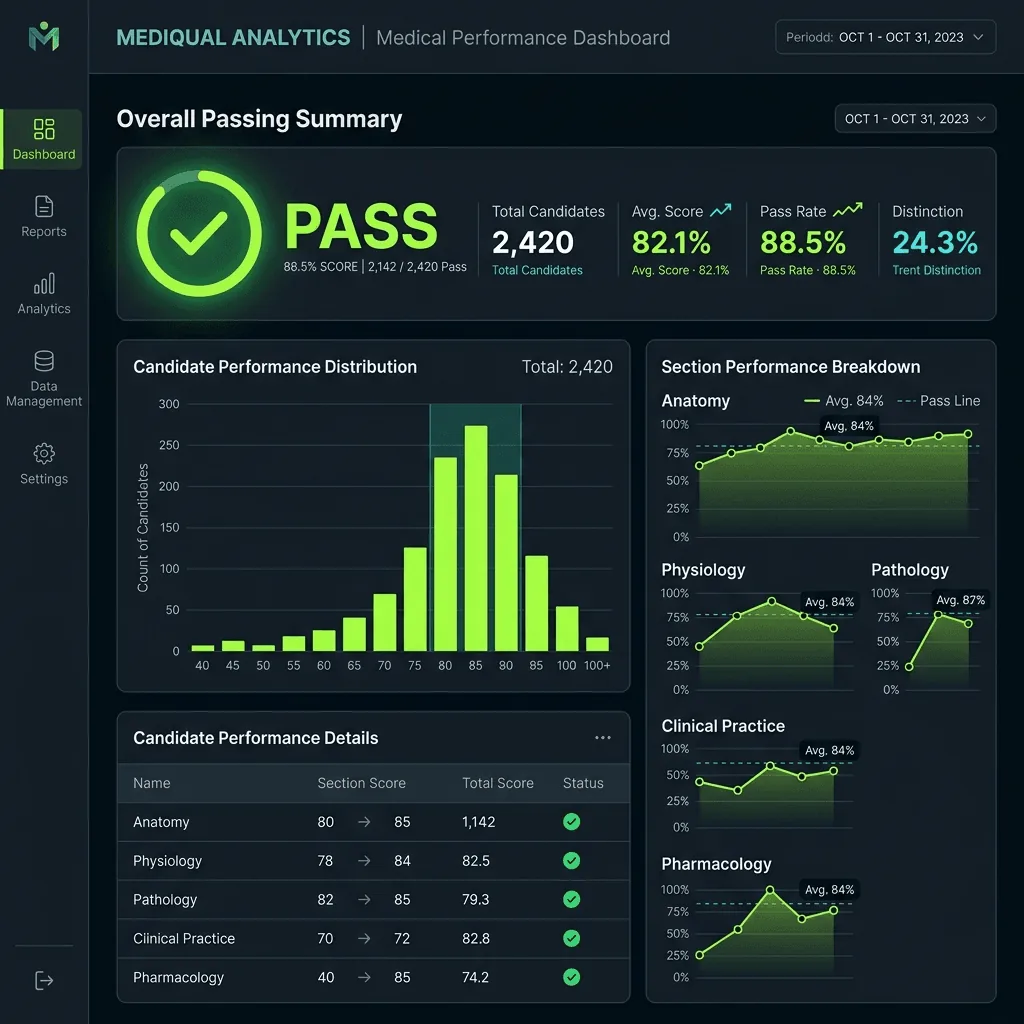Open Settings from the sidebar
This screenshot has height=1024, width=1024.
(x=44, y=464)
